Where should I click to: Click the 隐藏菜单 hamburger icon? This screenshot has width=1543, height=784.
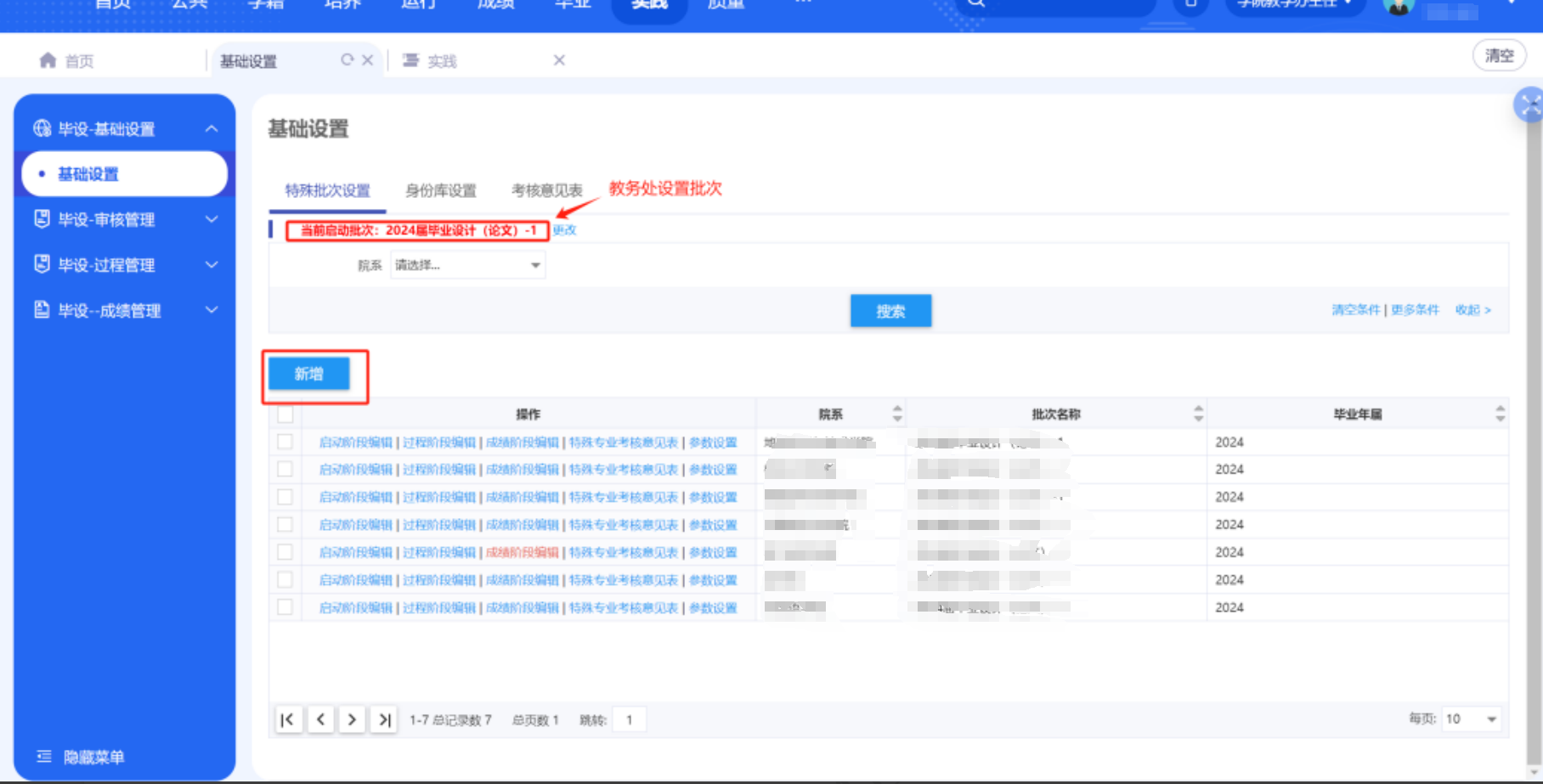tap(44, 756)
